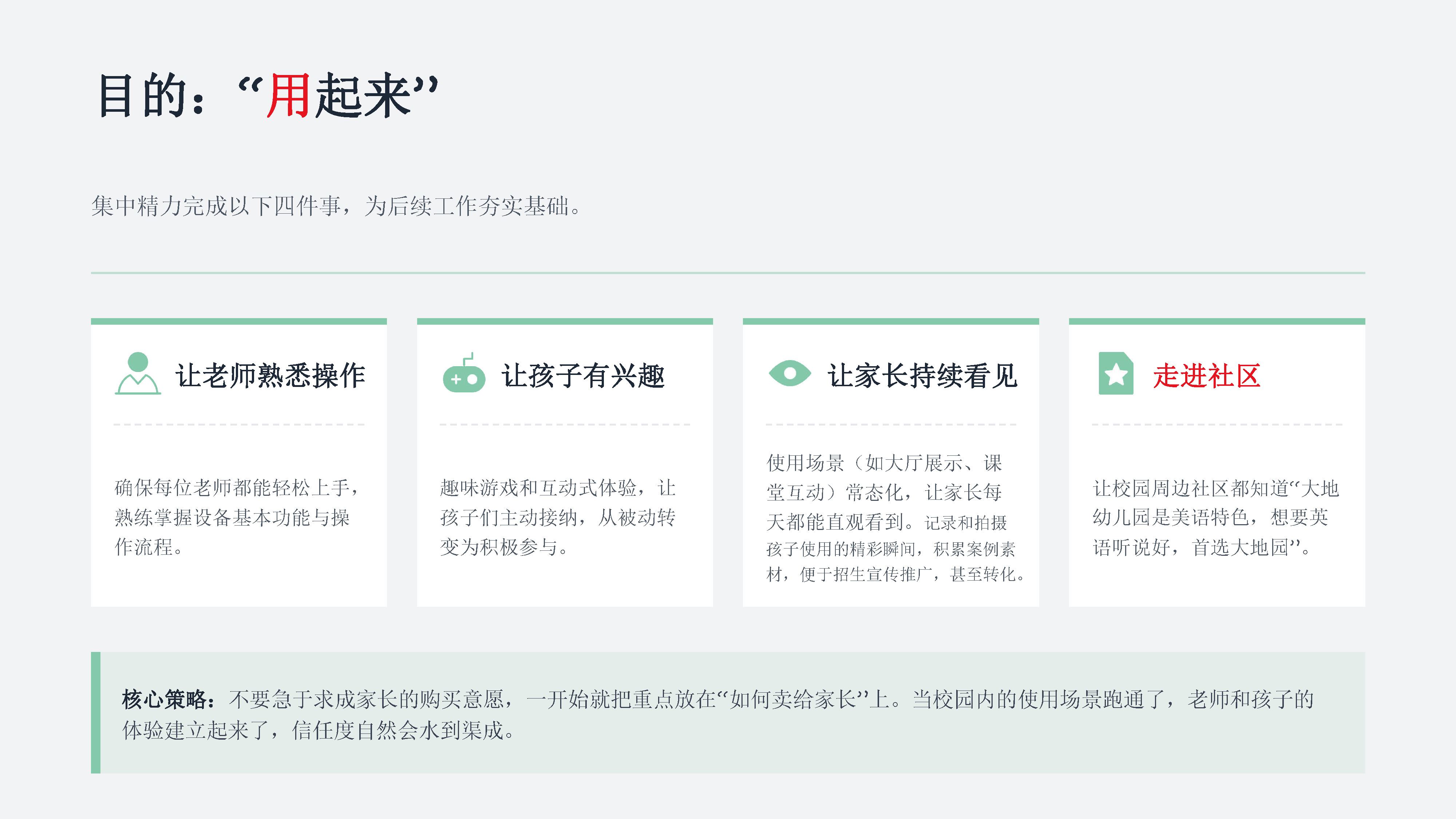1456x819 pixels.
Task: Click the game controller icon
Action: pos(464,373)
